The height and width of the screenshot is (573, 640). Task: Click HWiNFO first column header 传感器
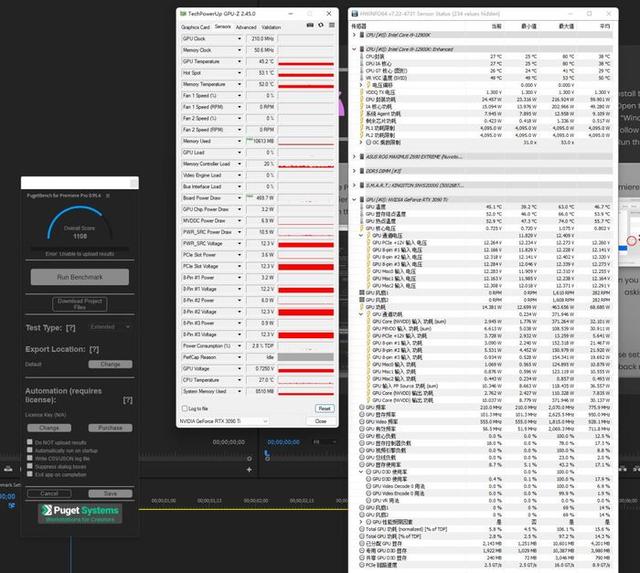pos(359,26)
